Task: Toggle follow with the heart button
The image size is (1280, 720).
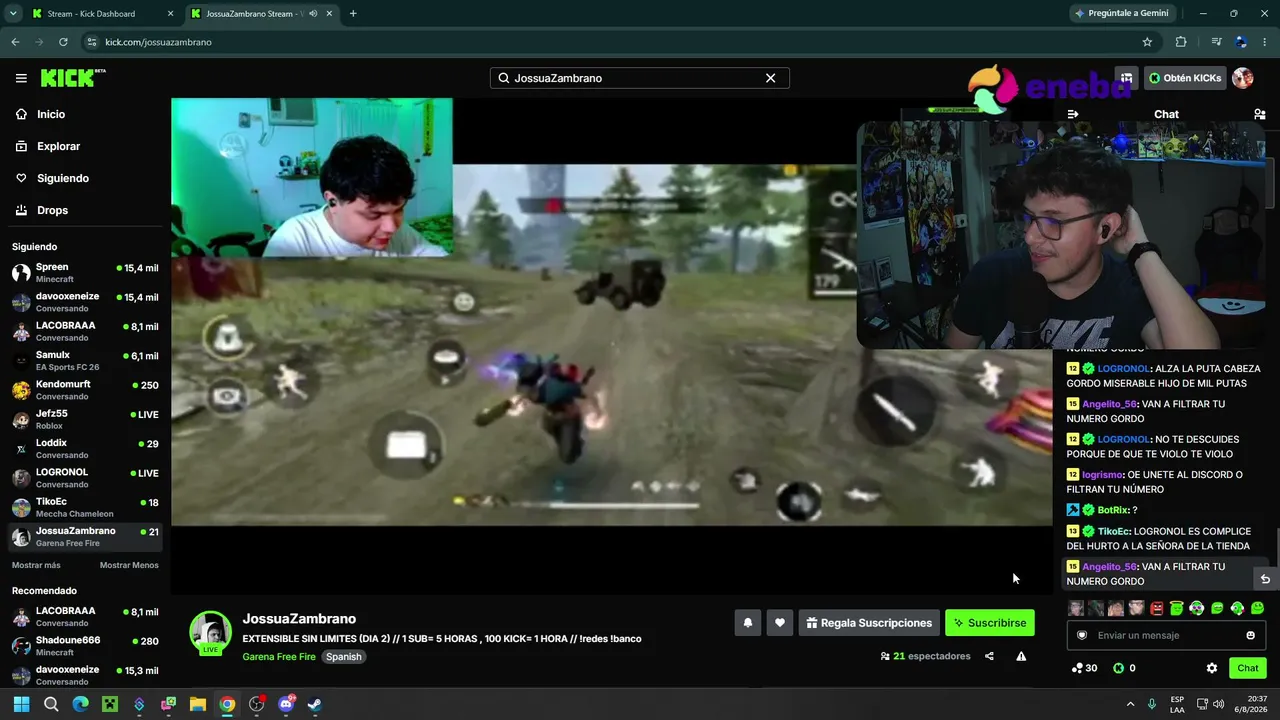Action: [780, 623]
